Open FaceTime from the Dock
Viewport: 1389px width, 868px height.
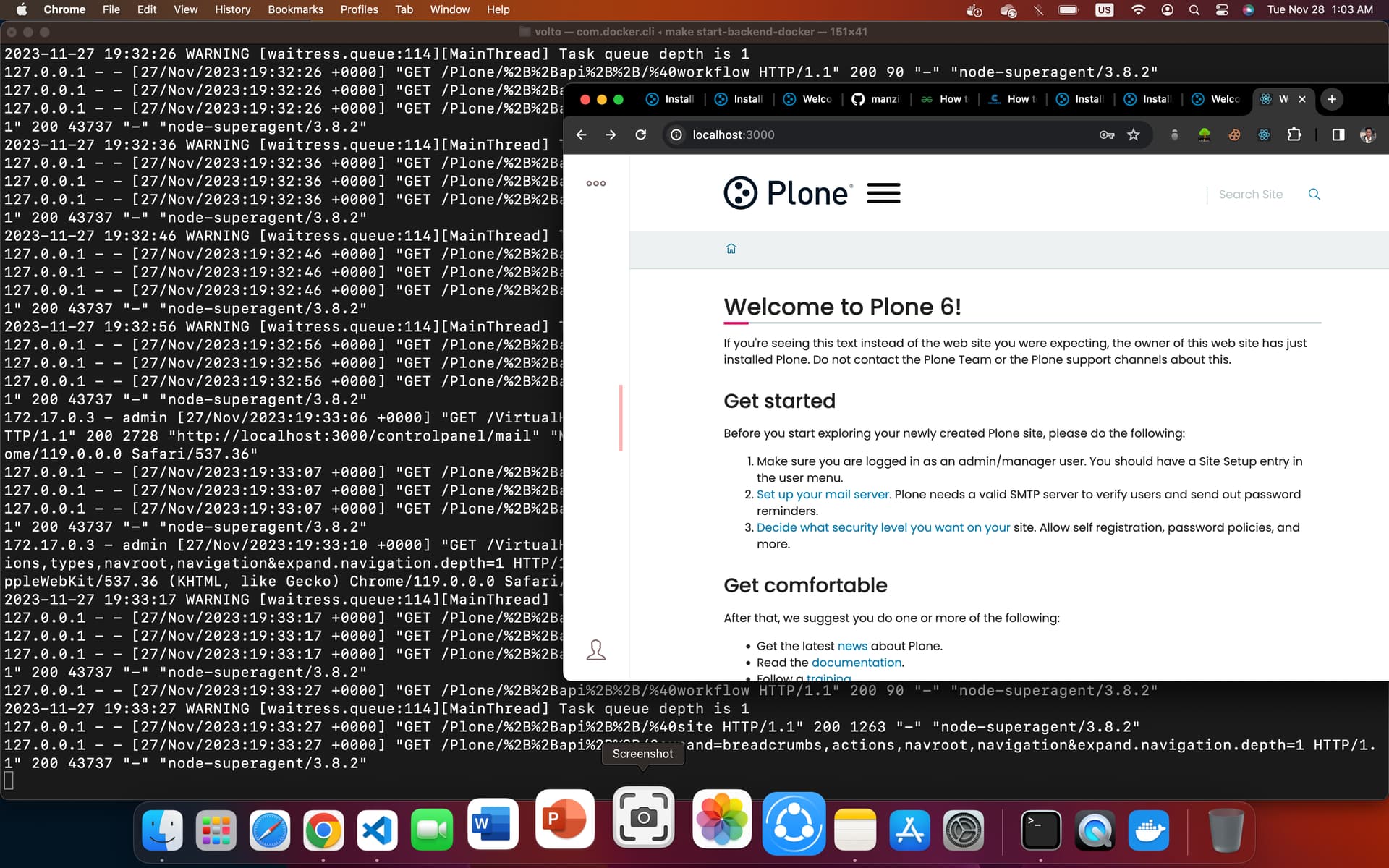pos(431,830)
